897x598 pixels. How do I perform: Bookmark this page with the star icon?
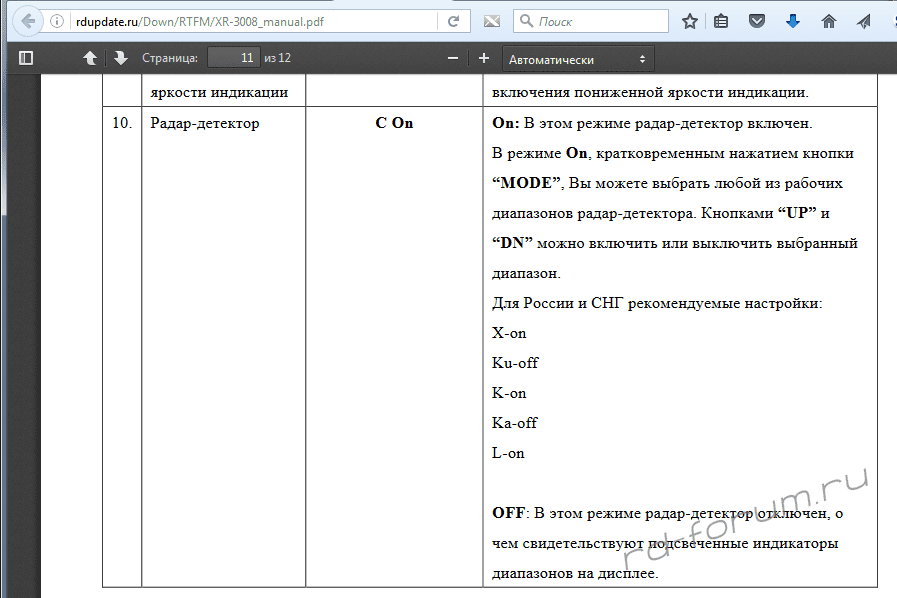pos(689,21)
